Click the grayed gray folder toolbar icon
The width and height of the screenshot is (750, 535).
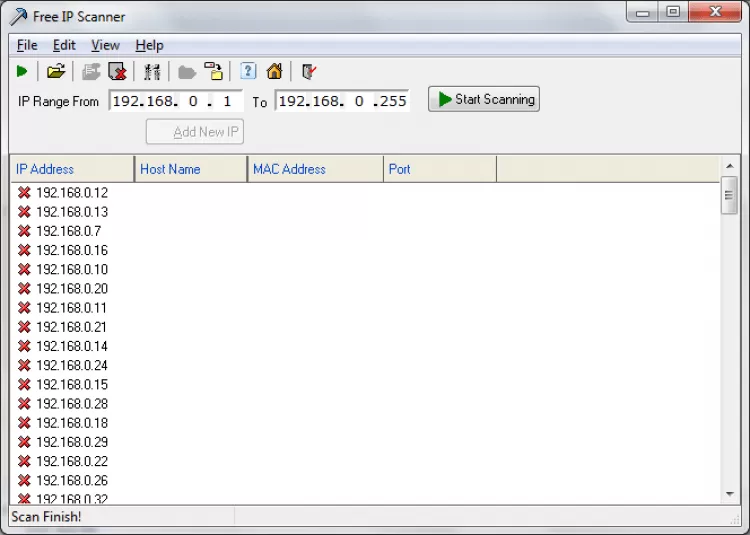tap(187, 73)
